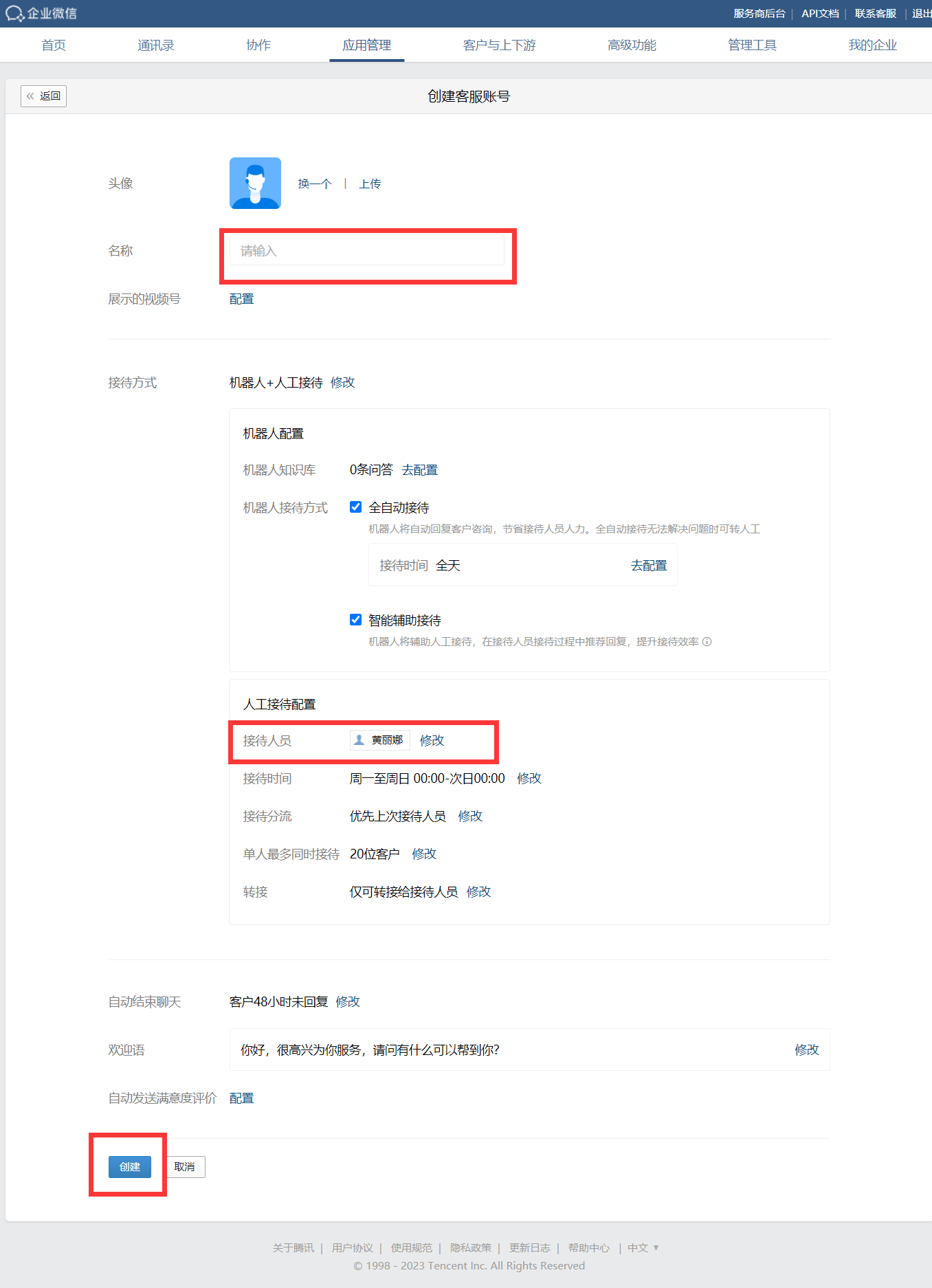Click the 名称 input field

tap(367, 251)
